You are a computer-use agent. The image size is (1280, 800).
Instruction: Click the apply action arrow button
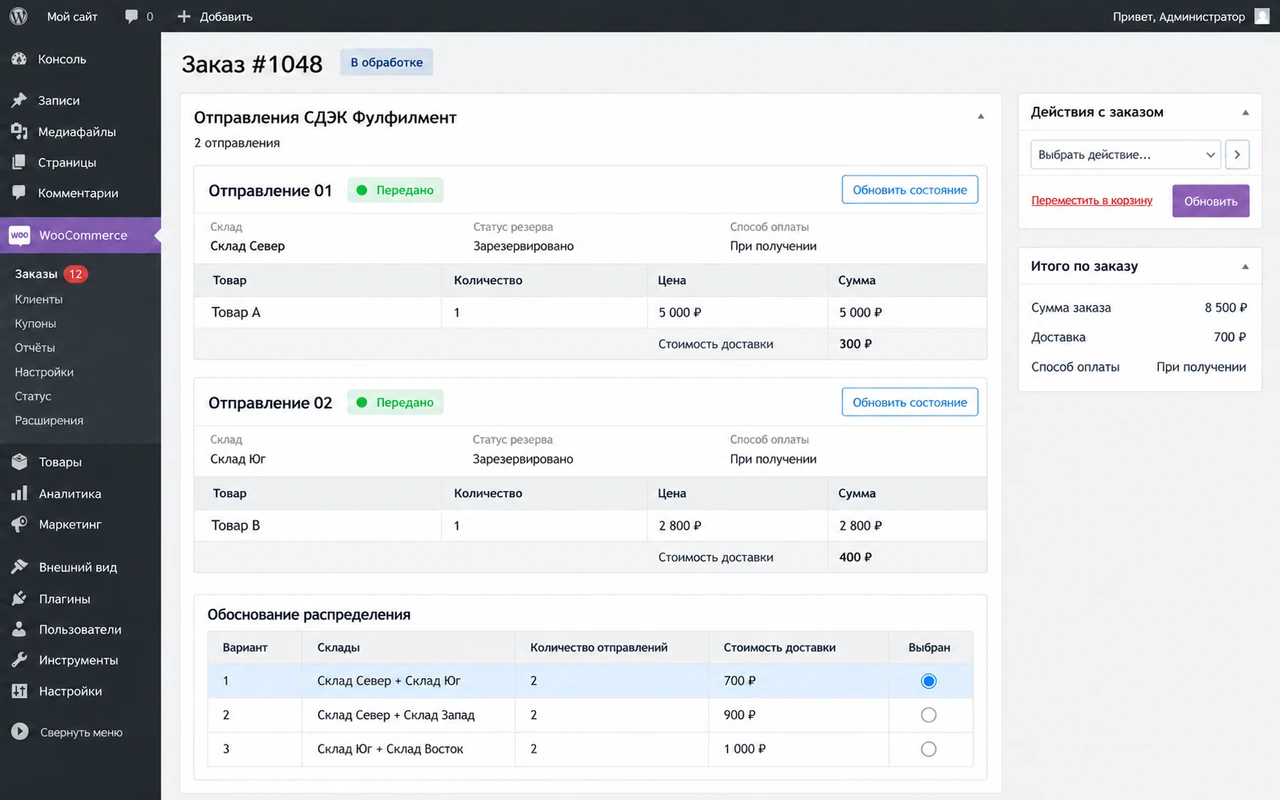[x=1237, y=155]
